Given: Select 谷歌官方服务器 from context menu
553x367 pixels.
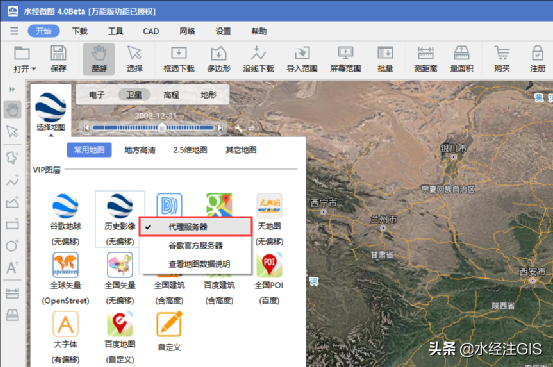Looking at the screenshot, I should click(x=195, y=245).
